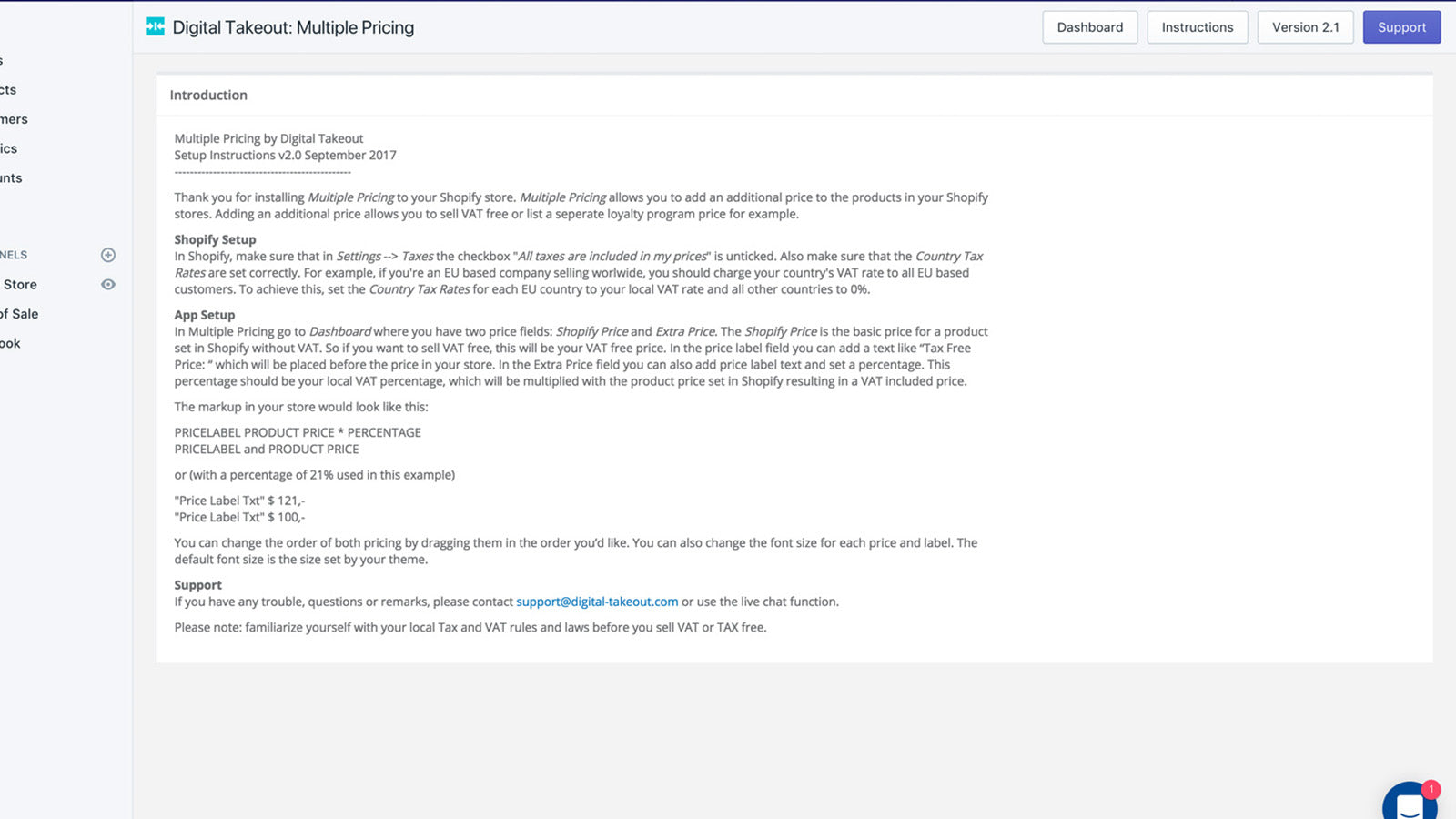Open Online Store in the sidebar
This screenshot has height=819, width=1456.
pyautogui.click(x=20, y=285)
